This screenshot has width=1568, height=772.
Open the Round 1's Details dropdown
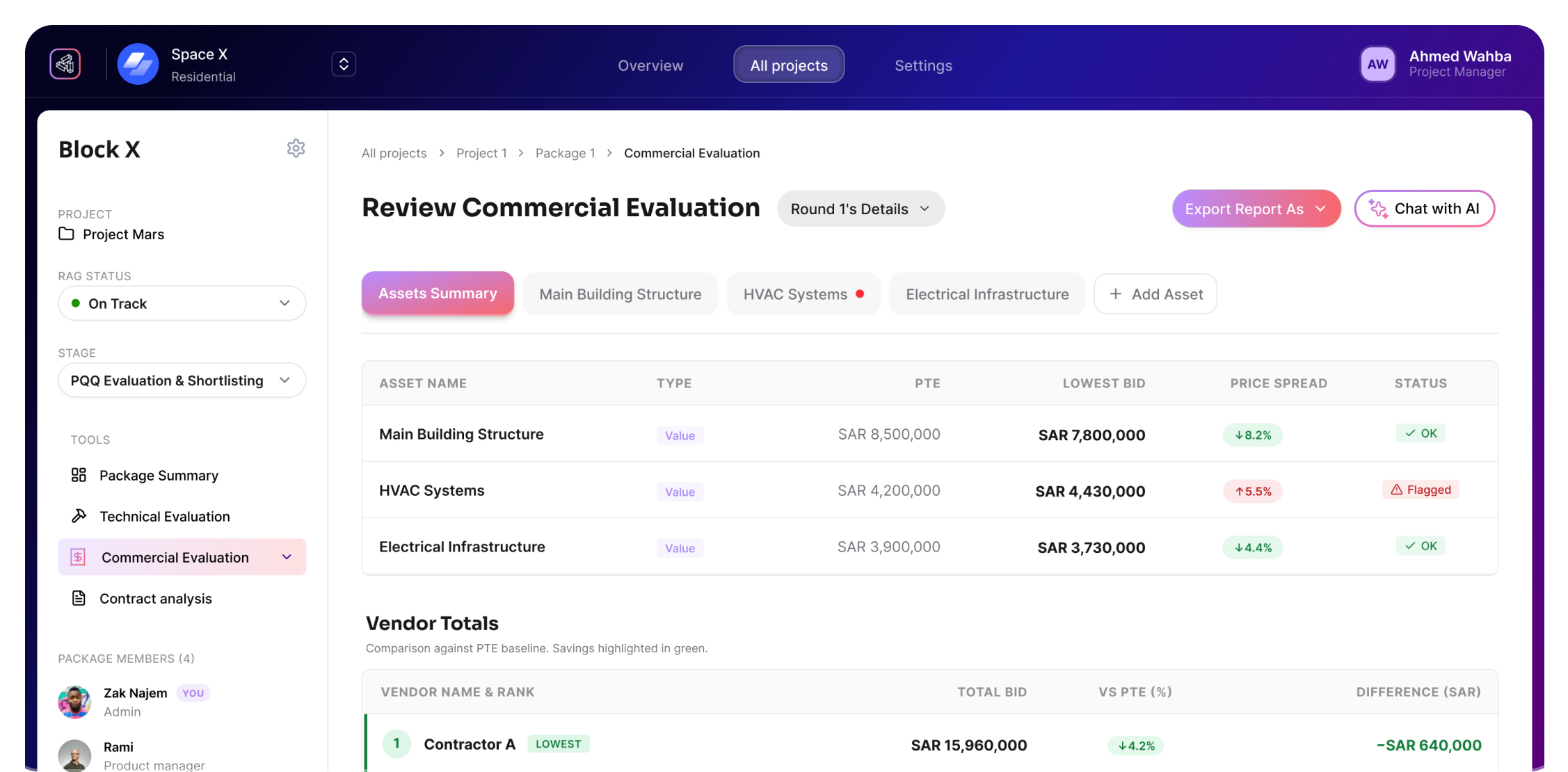tap(861, 208)
